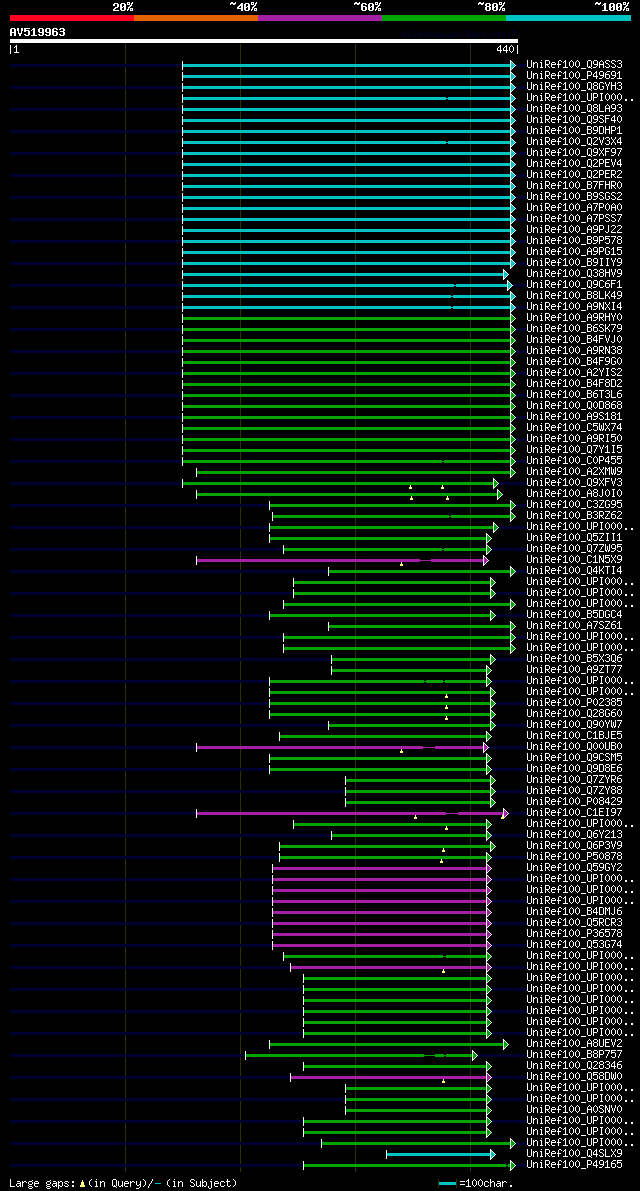Click the purple alignment bar for C1N5X9

coord(342,561)
